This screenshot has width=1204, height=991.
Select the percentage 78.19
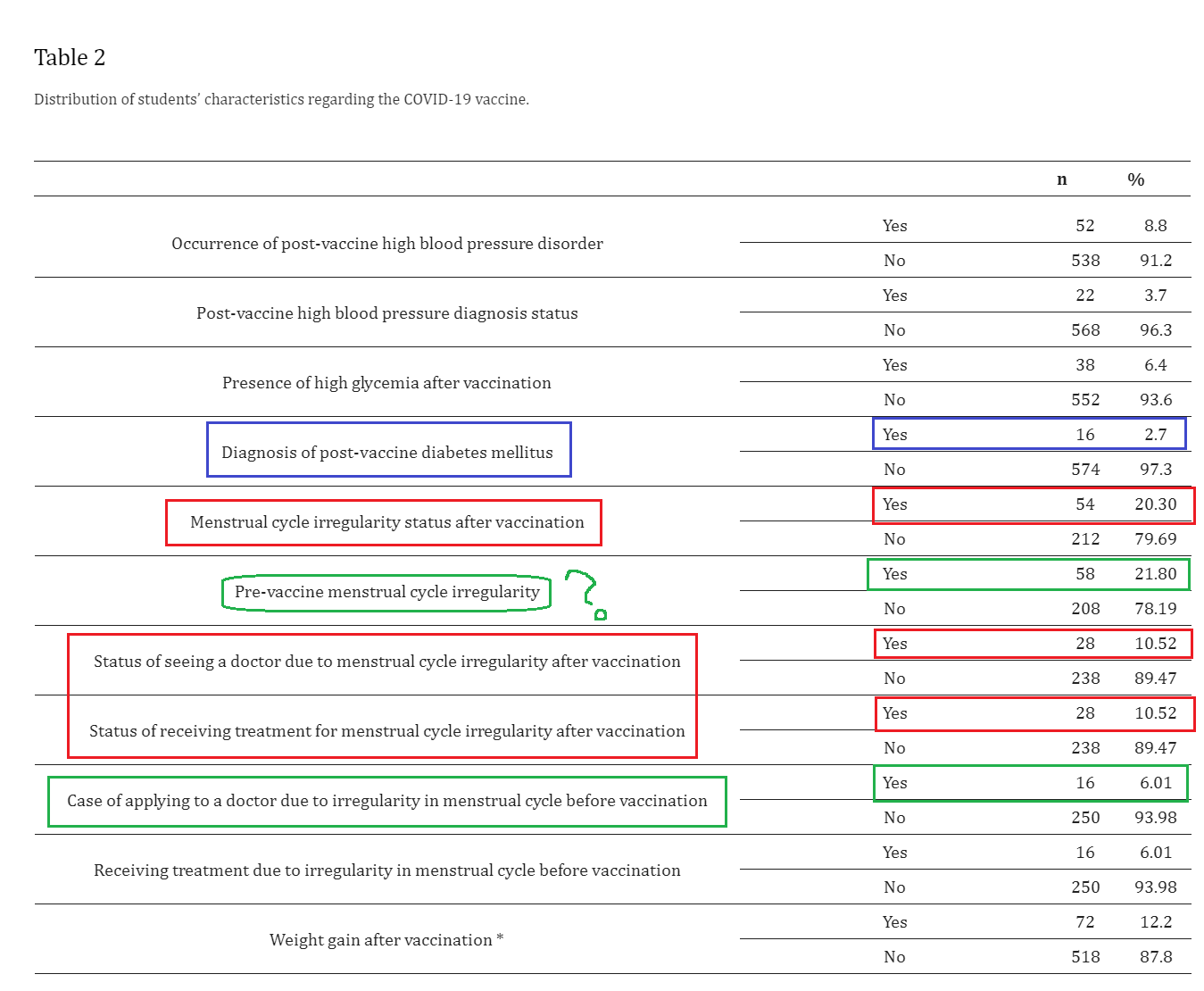click(x=1156, y=609)
